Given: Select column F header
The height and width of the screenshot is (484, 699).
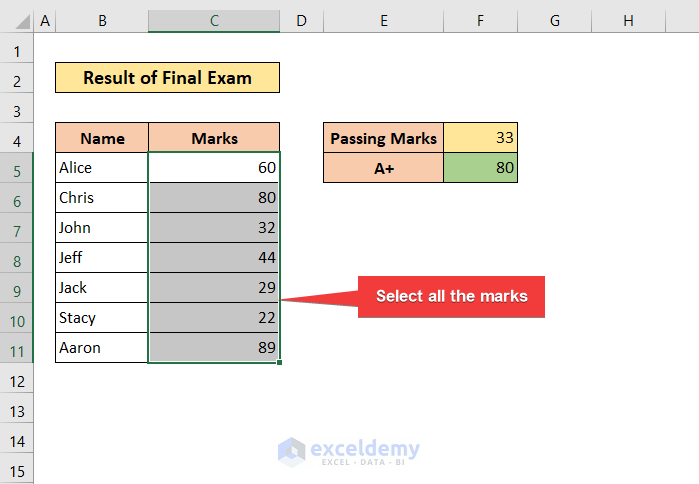Looking at the screenshot, I should [x=480, y=21].
